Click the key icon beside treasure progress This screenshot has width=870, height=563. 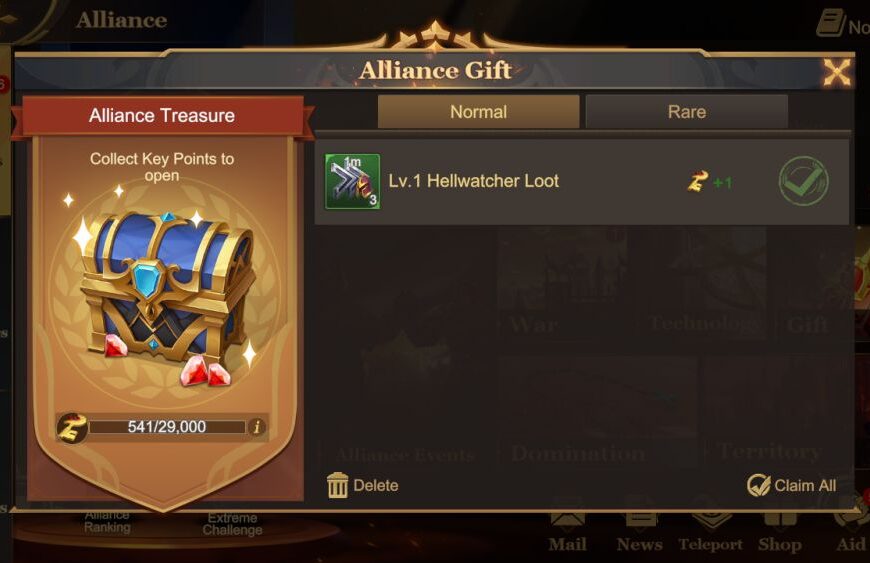coord(72,428)
